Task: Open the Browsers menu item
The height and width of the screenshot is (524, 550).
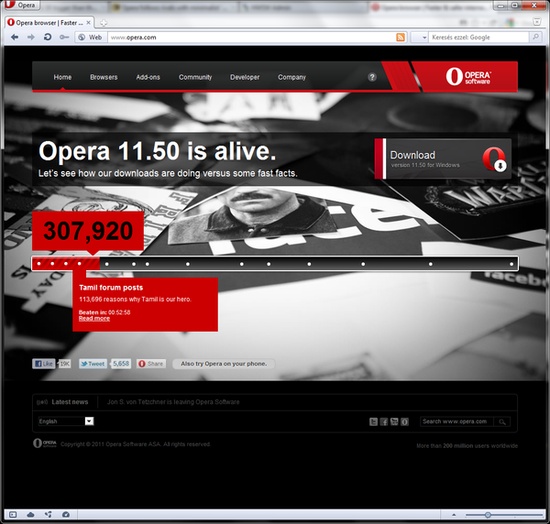Action: [x=104, y=77]
